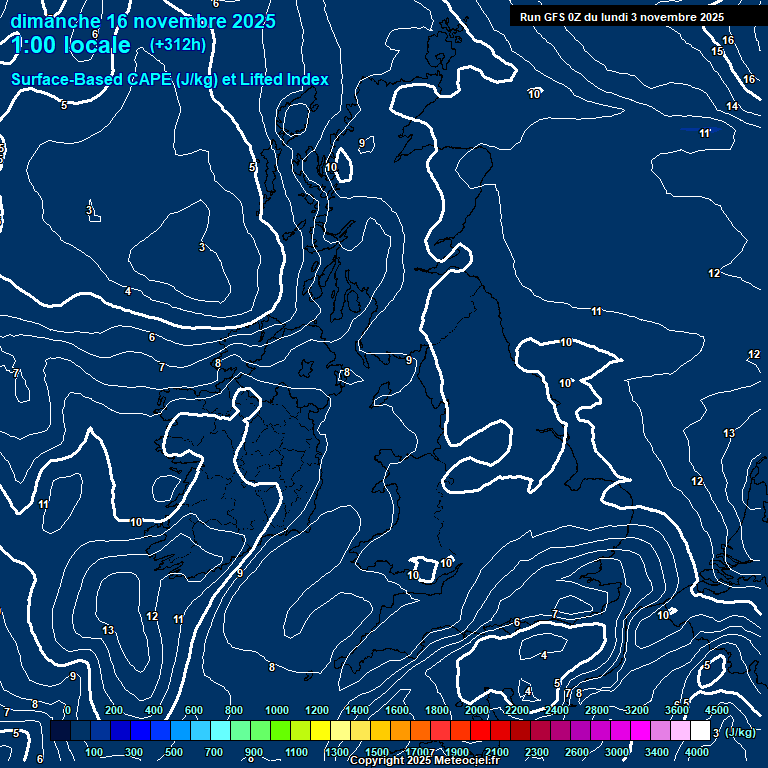Click the darkest navy swatch starting the legend
The image size is (768, 768).
click(x=60, y=730)
